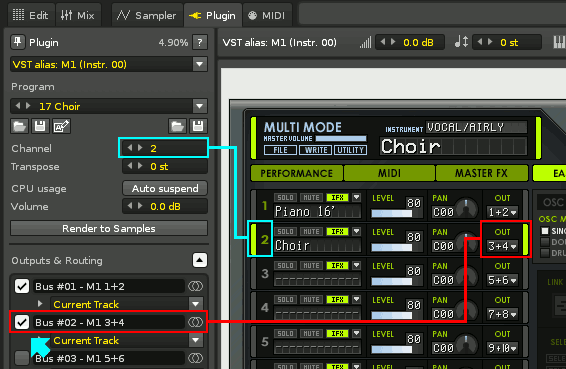Click stereo rings icon for Bus #02
The height and width of the screenshot is (369, 566).
(x=196, y=322)
